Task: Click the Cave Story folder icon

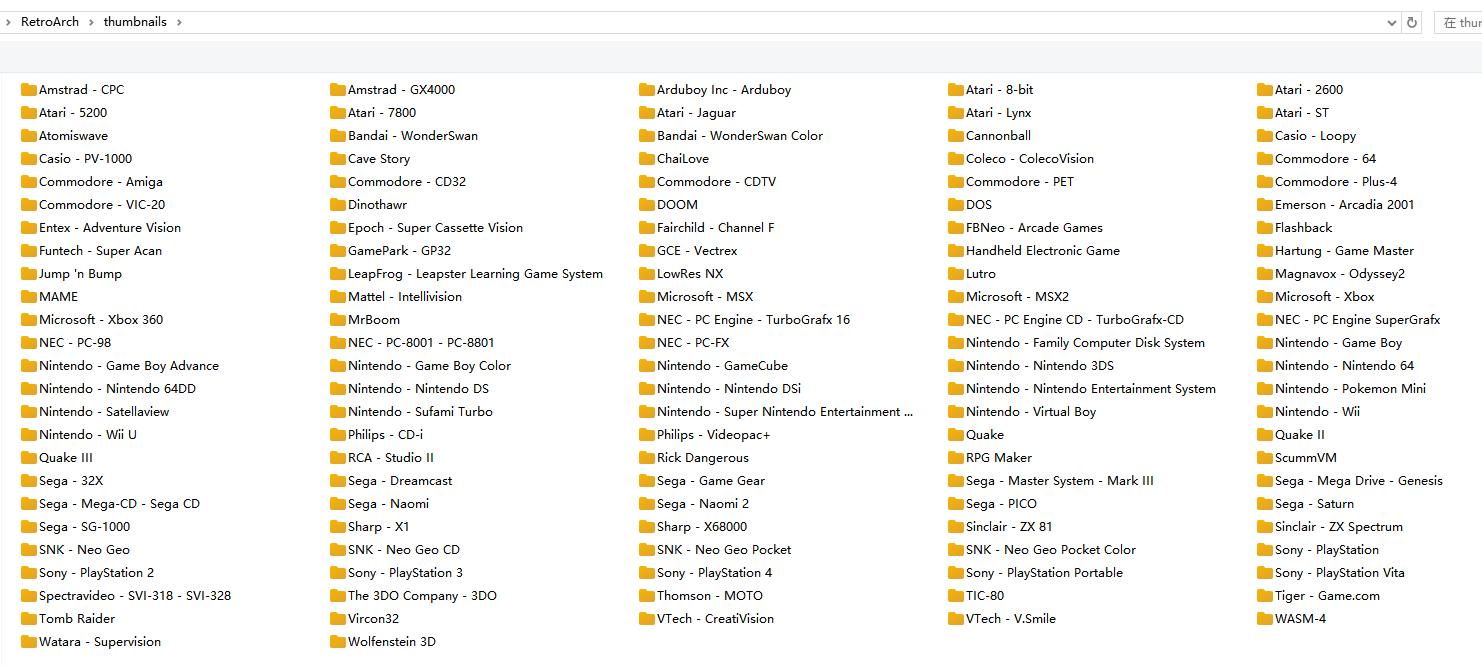Action: click(337, 159)
